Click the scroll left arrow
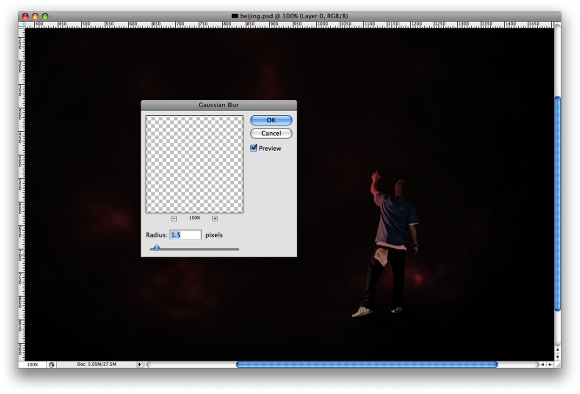 542,364
